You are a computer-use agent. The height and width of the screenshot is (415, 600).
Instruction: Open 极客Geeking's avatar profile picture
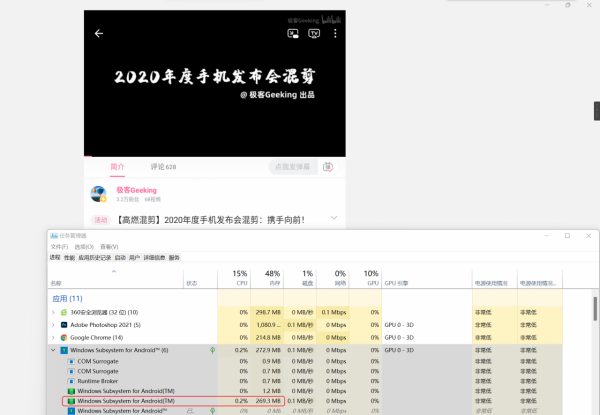[x=98, y=194]
